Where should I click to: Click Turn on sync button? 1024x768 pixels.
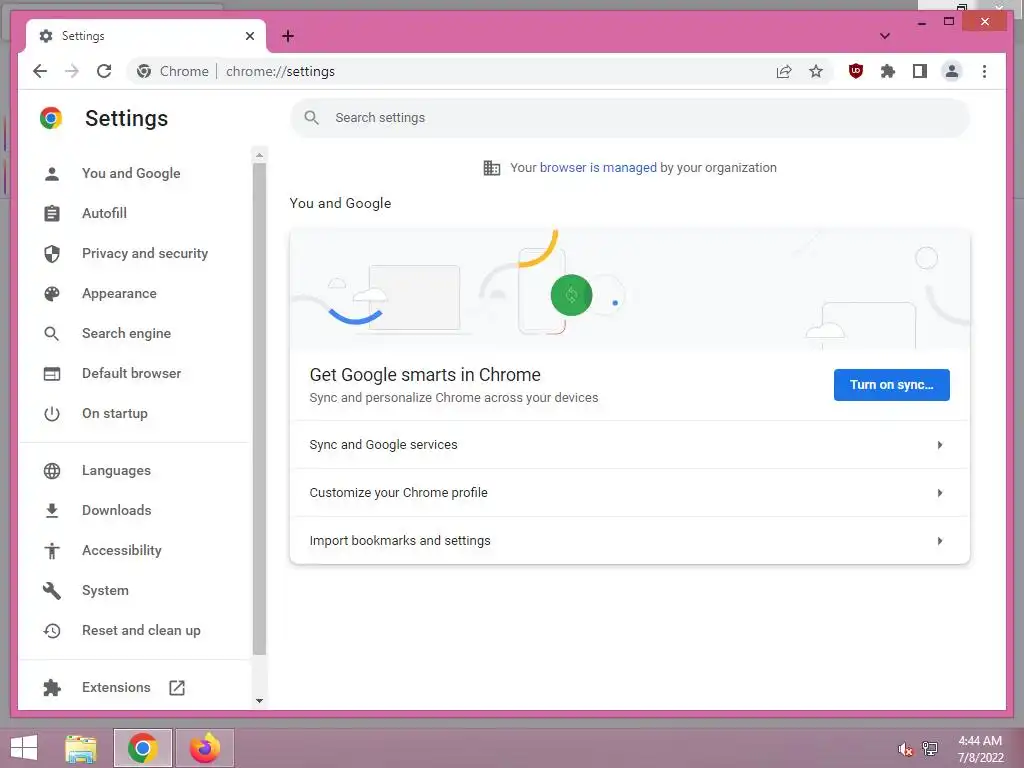[891, 385]
